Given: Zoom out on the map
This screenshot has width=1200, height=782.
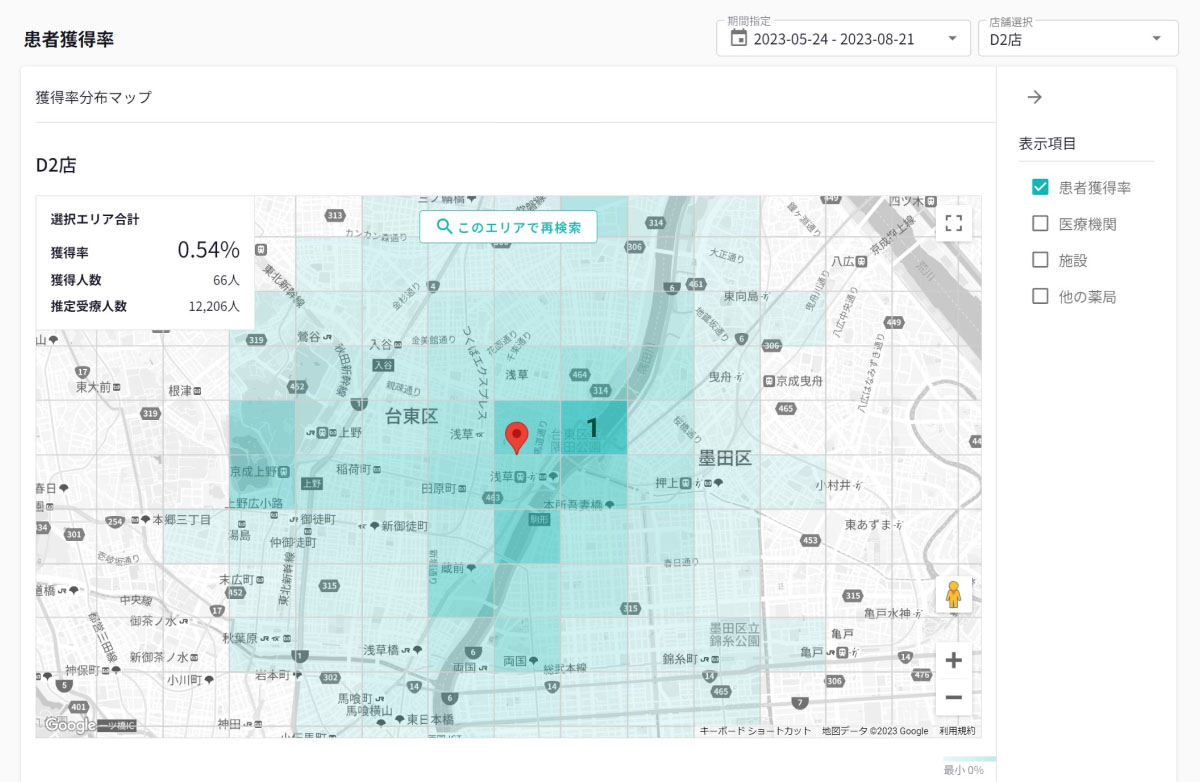Looking at the screenshot, I should (x=953, y=697).
